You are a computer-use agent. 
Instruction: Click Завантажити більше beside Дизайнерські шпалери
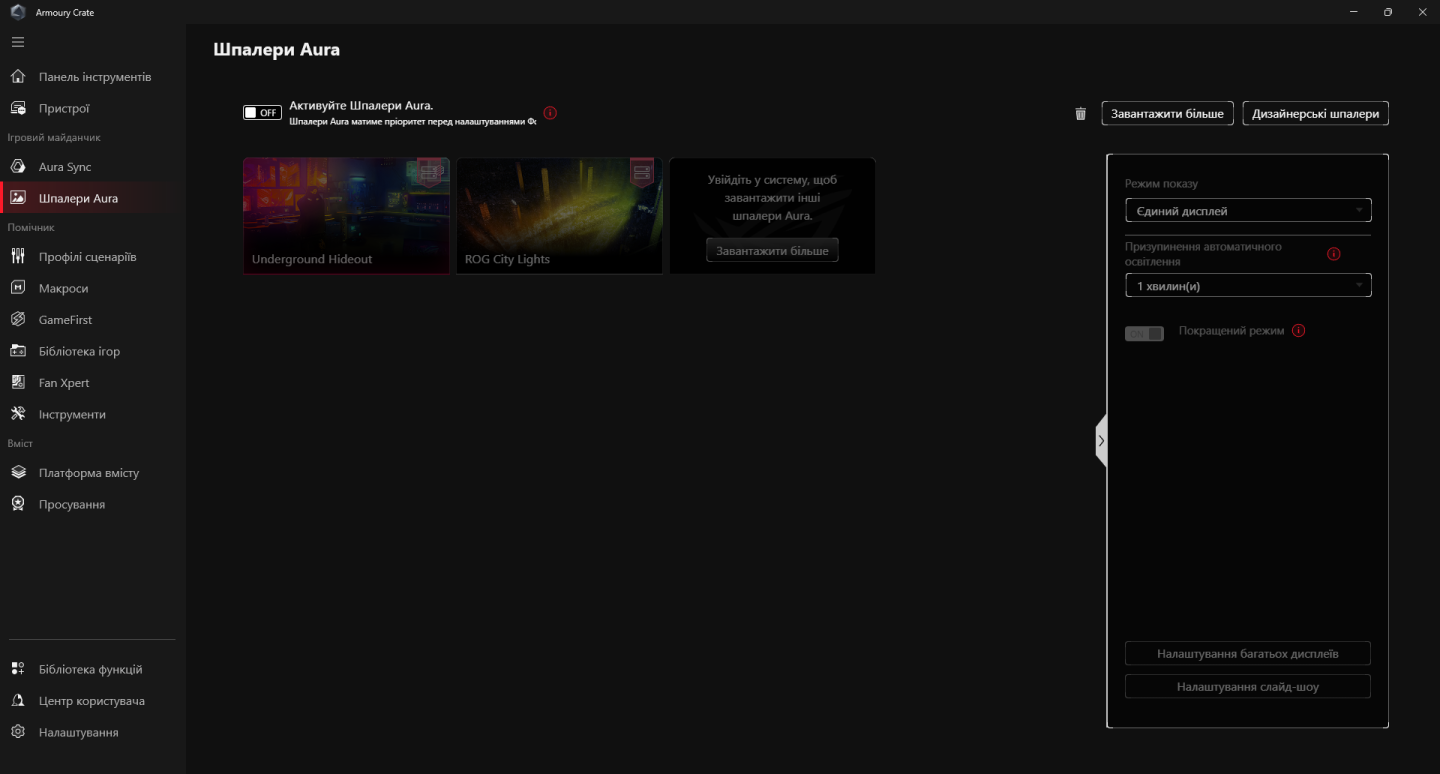pyautogui.click(x=1167, y=113)
